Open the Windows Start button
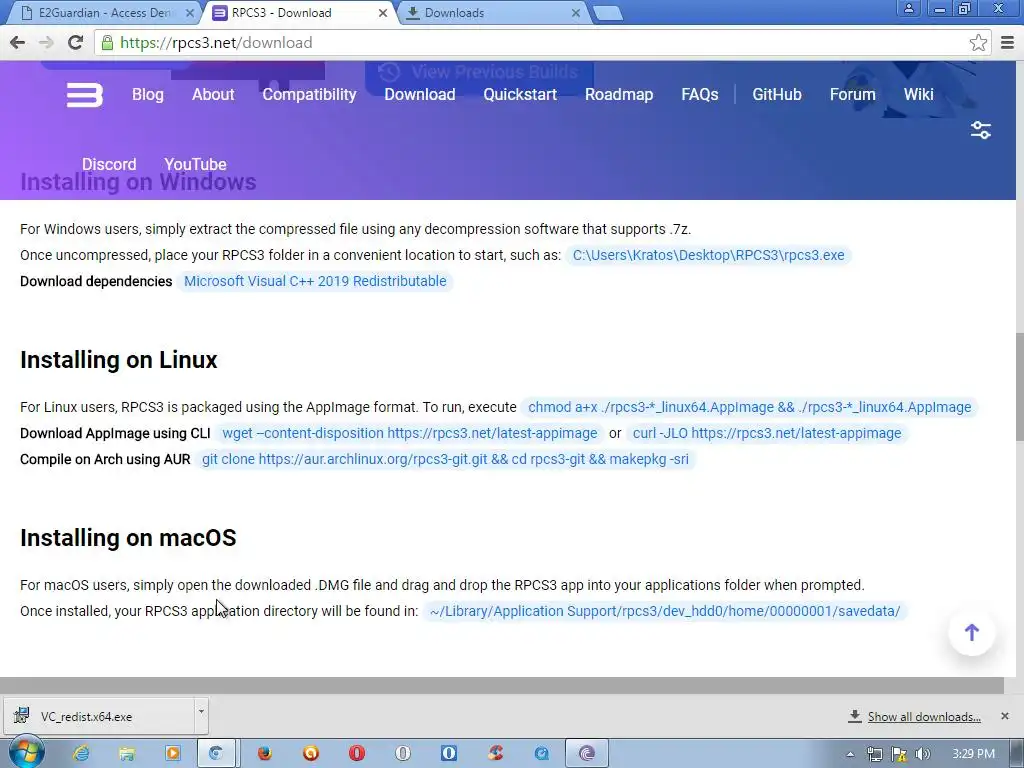 [26, 752]
